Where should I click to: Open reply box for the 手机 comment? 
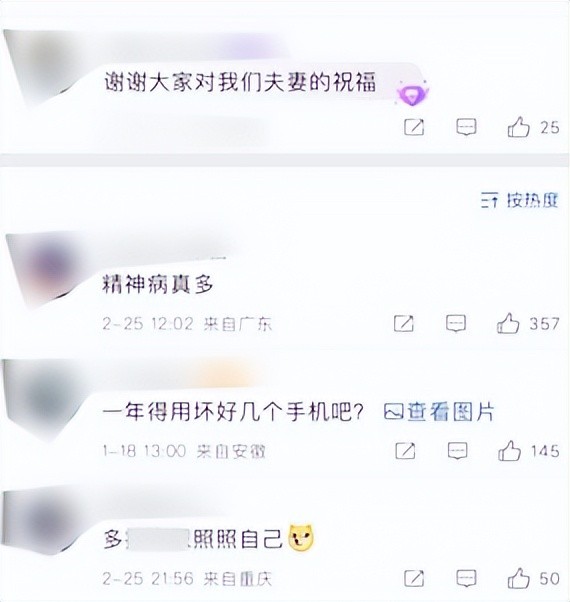click(458, 450)
